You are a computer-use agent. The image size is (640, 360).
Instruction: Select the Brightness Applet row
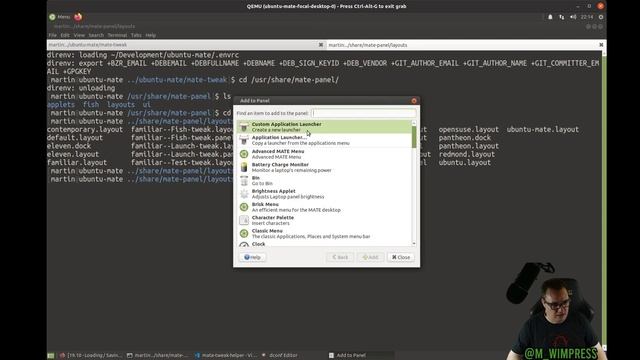click(x=324, y=194)
